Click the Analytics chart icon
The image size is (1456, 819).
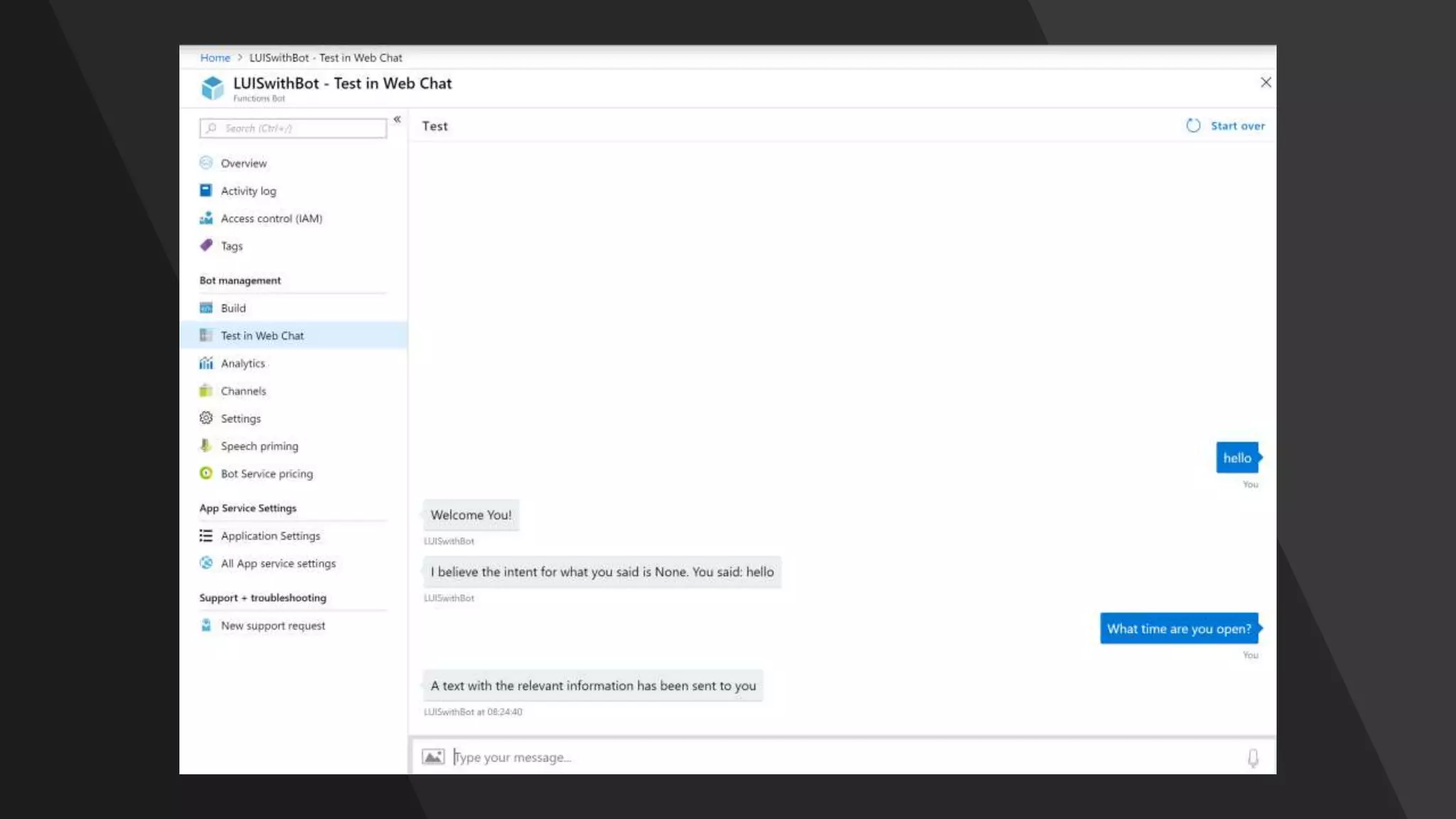coord(206,363)
